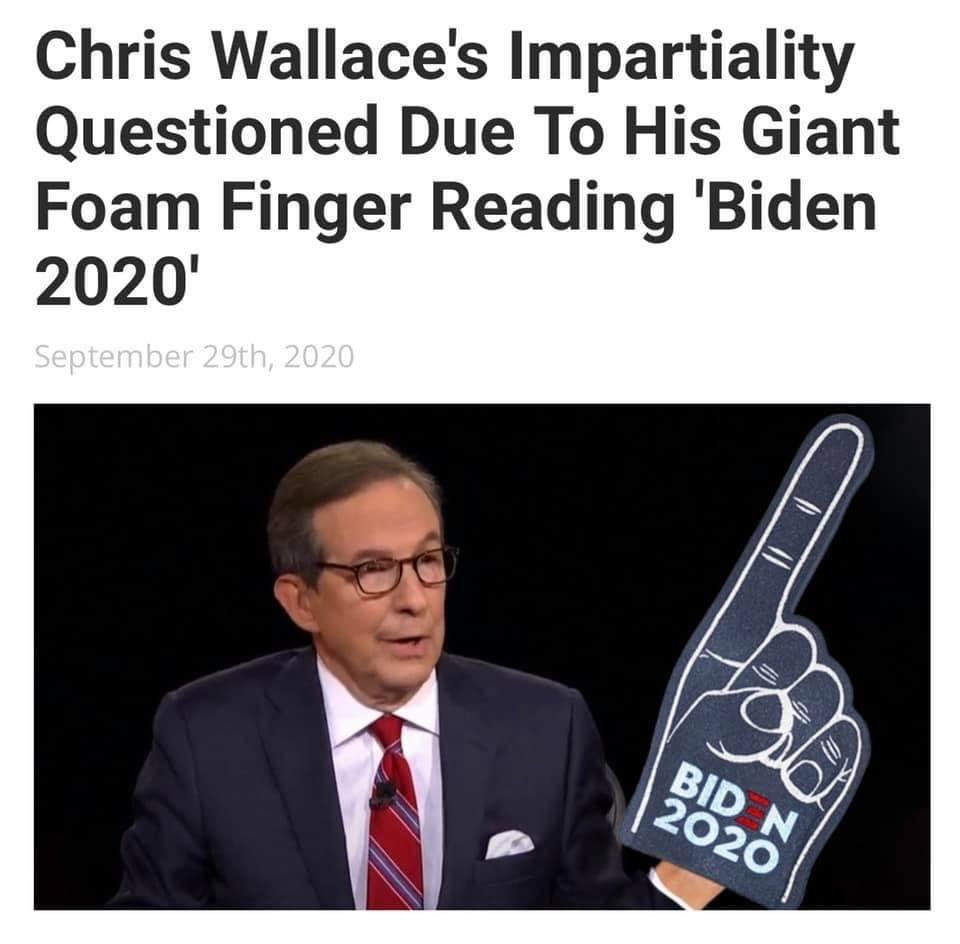This screenshot has width=960, height=944.
Task: Open the Chris Wallace article headline
Action: [467, 167]
